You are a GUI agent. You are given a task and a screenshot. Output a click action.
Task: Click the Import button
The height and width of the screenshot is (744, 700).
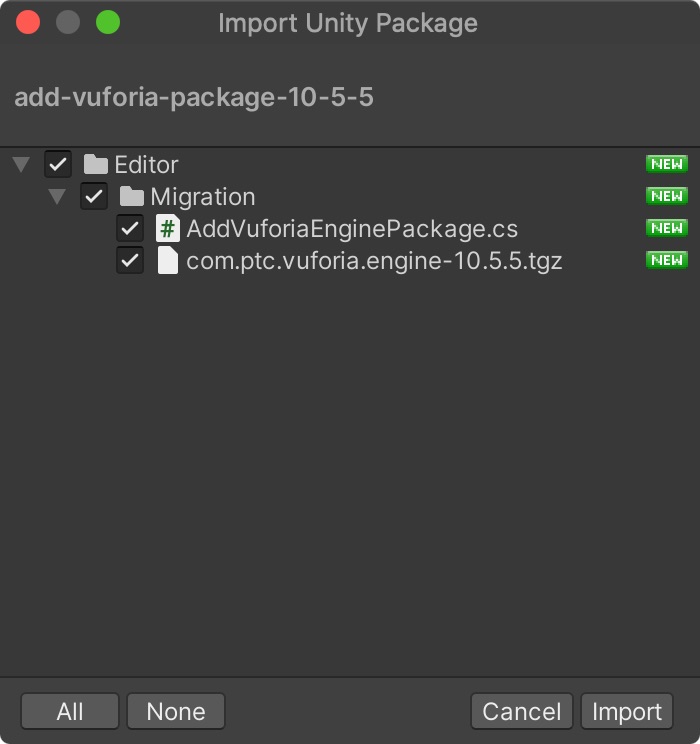(x=627, y=712)
